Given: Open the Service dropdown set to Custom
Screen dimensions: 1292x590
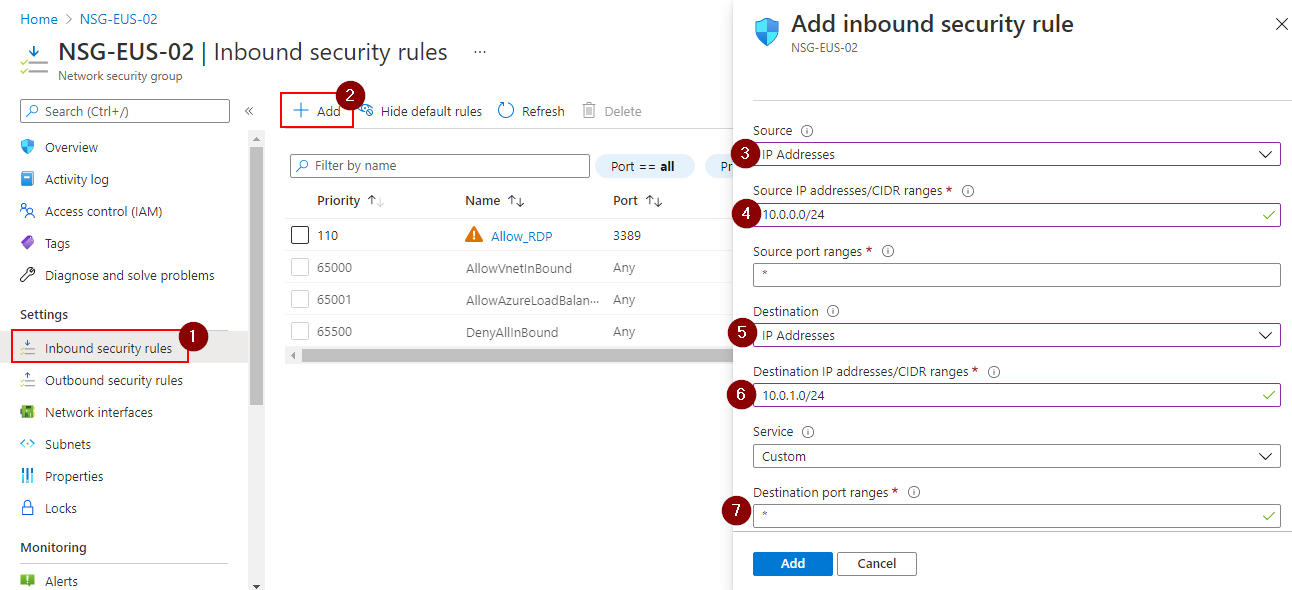Looking at the screenshot, I should tap(1016, 456).
